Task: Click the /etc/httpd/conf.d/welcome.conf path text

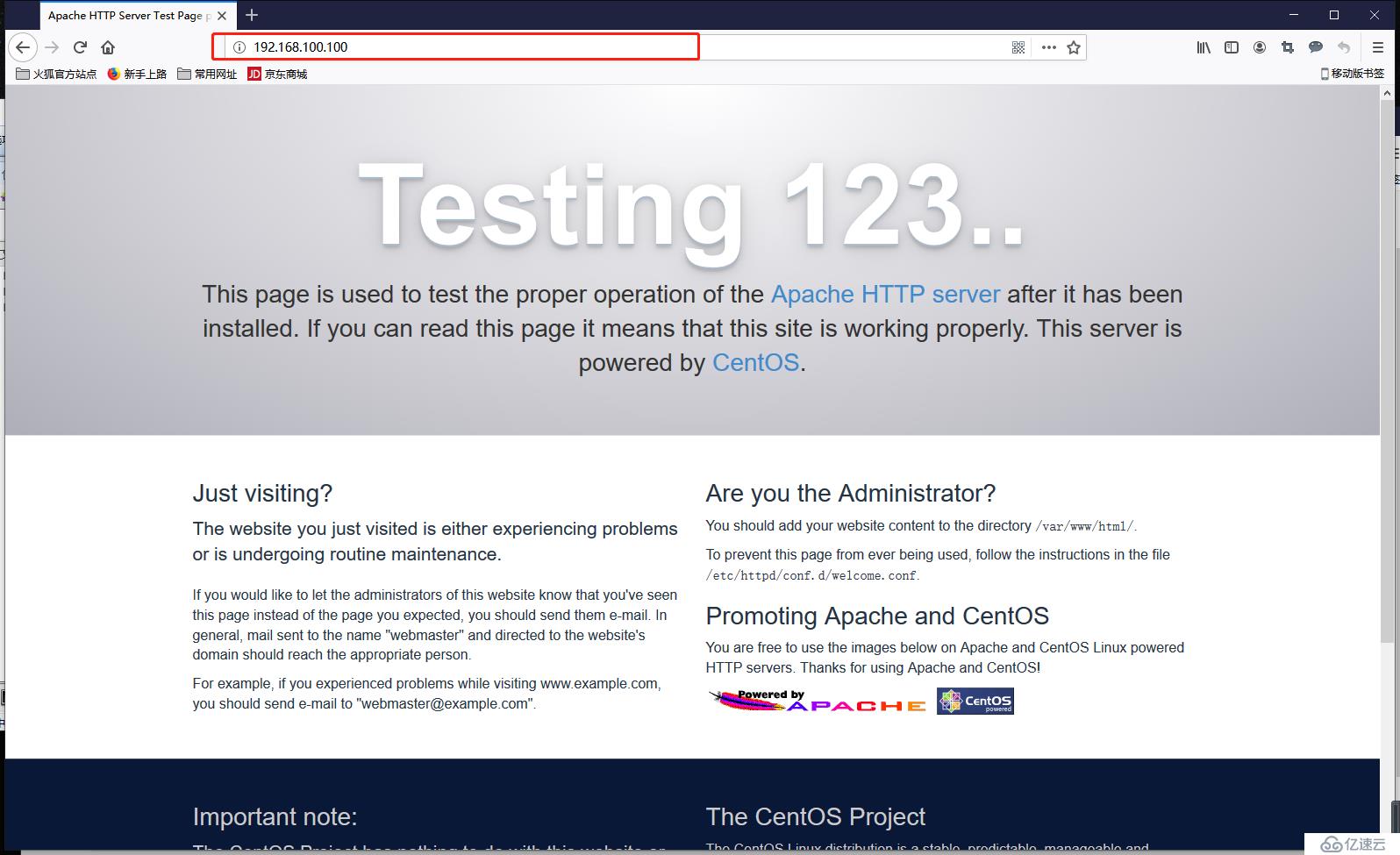Action: pyautogui.click(x=811, y=576)
